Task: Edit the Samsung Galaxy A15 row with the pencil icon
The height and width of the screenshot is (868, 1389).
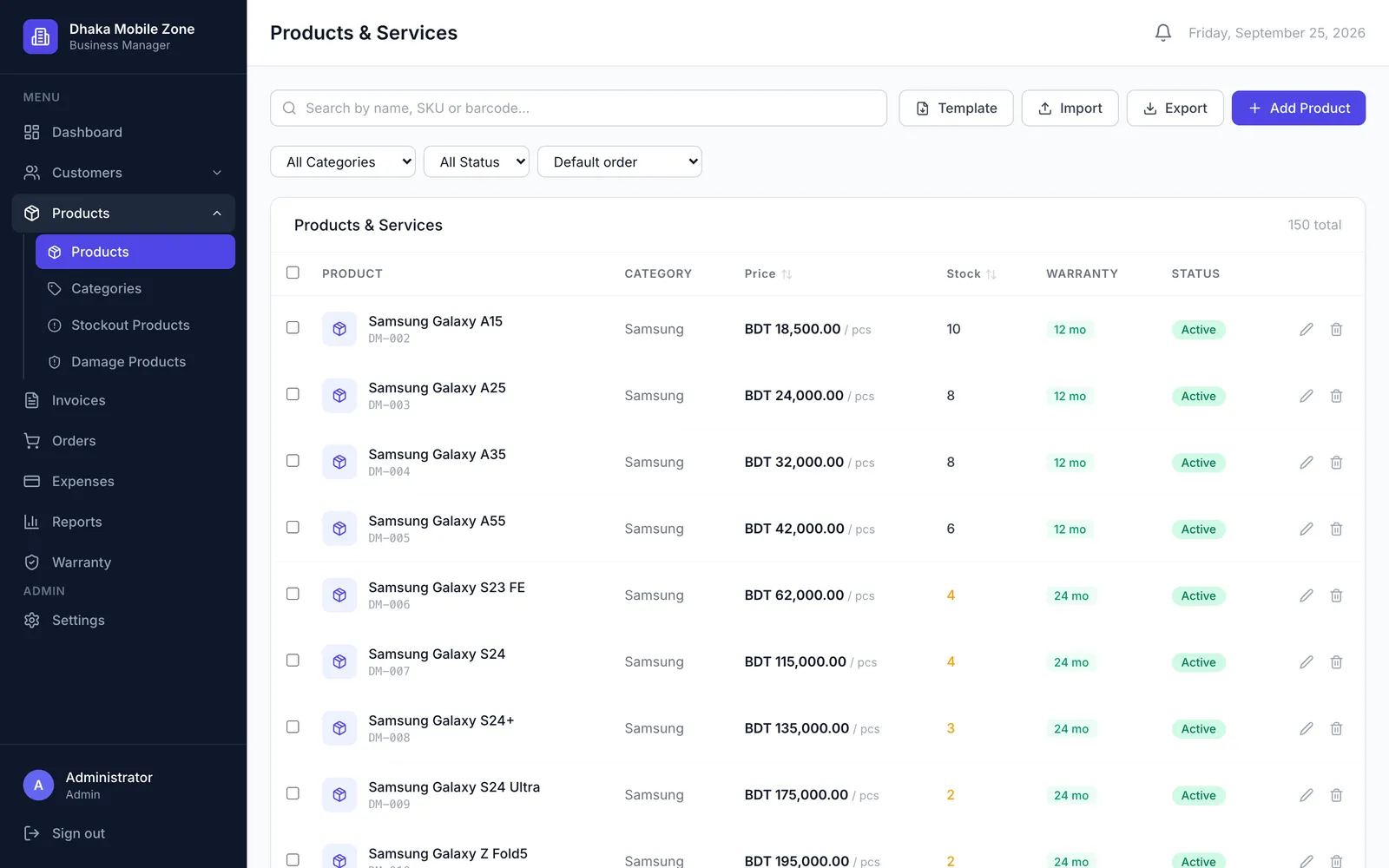Action: [1307, 329]
